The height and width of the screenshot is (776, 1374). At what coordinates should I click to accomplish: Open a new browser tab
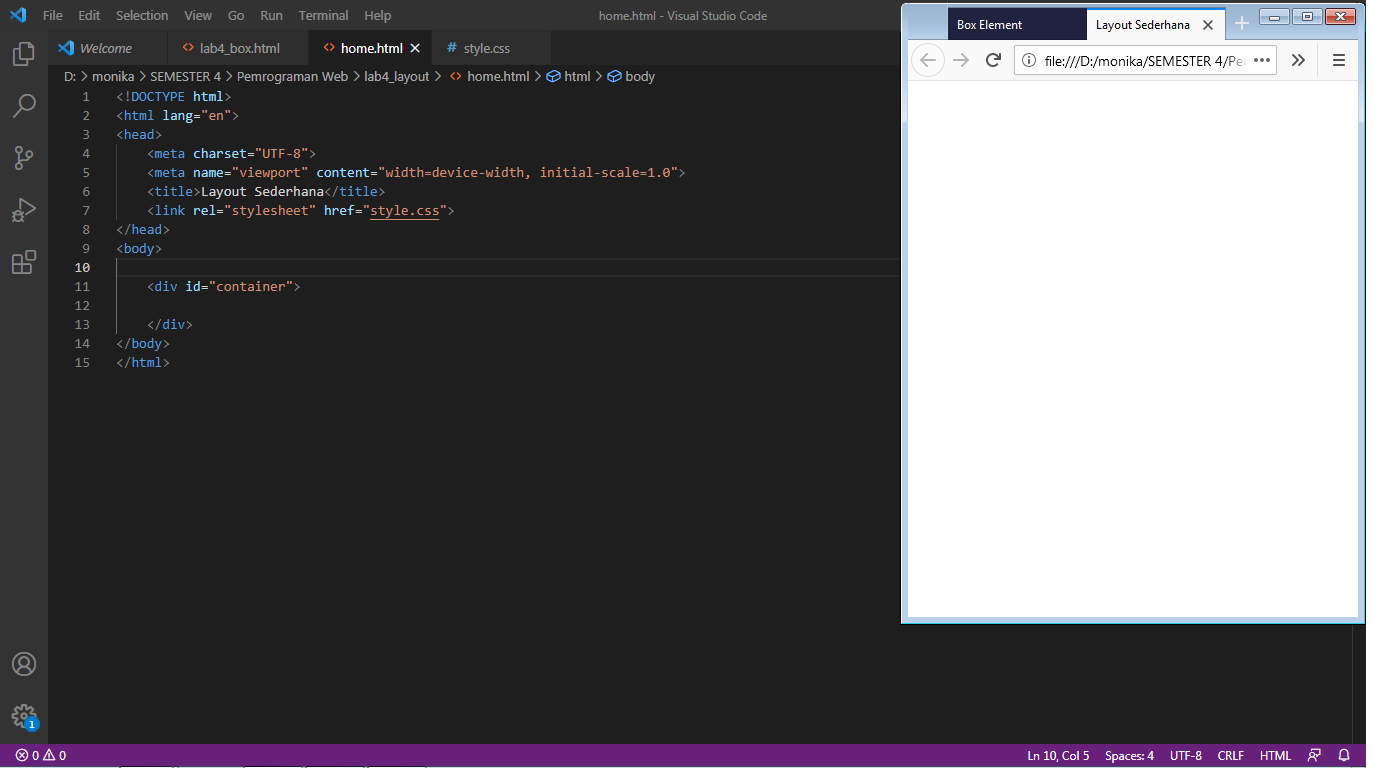click(1242, 24)
